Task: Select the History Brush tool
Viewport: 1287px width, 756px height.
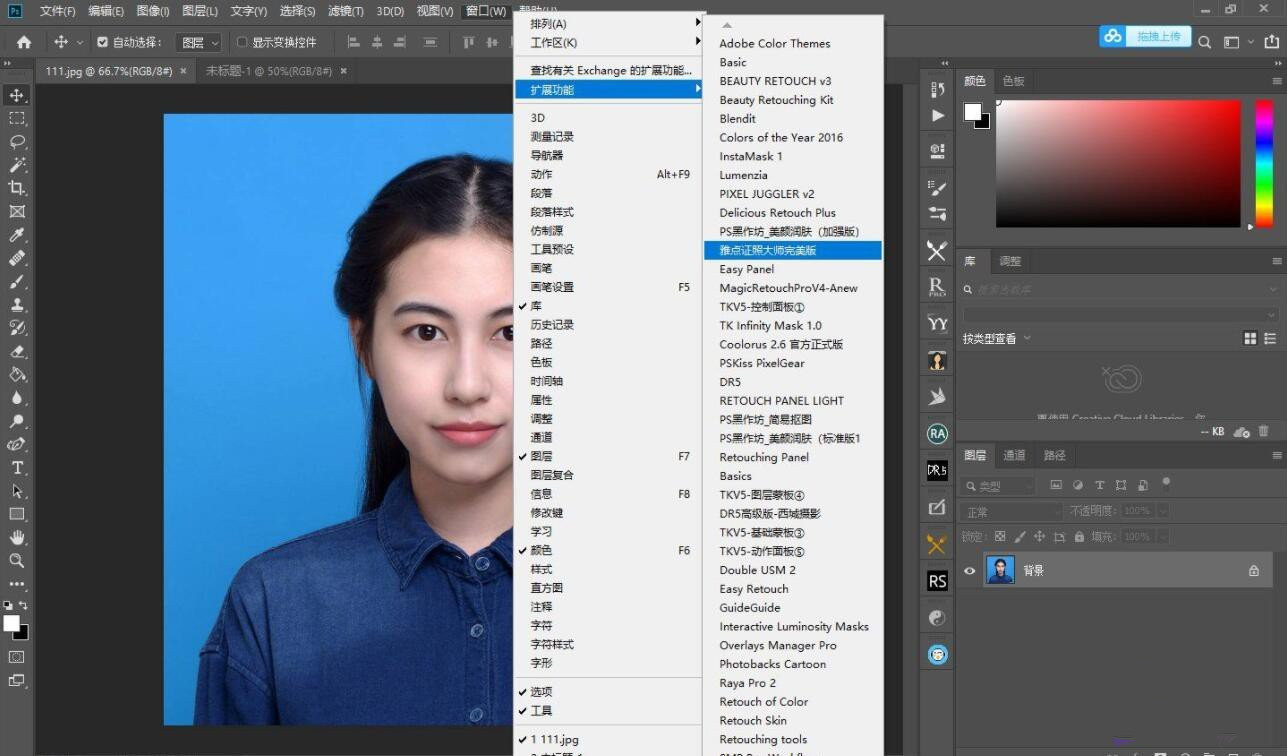Action: pyautogui.click(x=17, y=328)
